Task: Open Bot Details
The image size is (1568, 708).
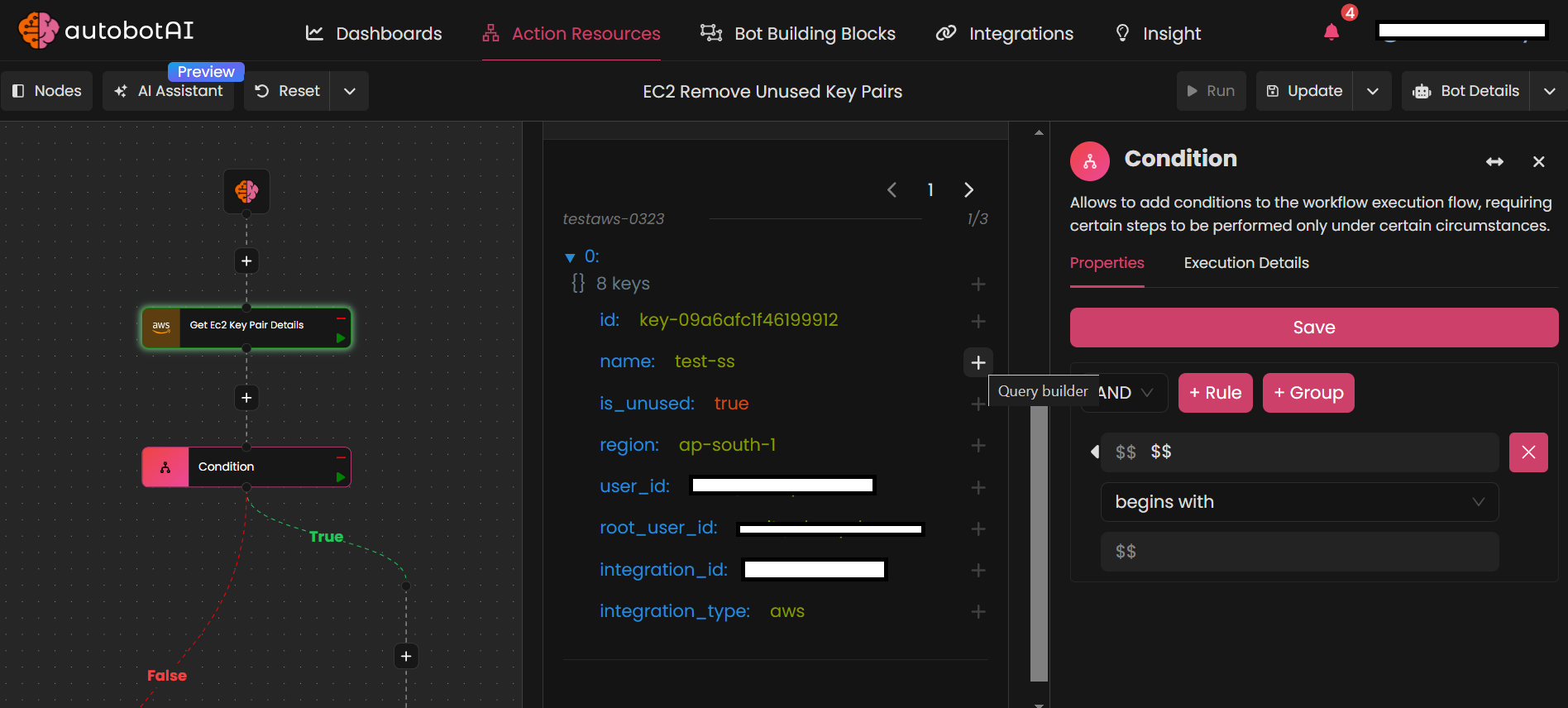Action: [x=1466, y=91]
